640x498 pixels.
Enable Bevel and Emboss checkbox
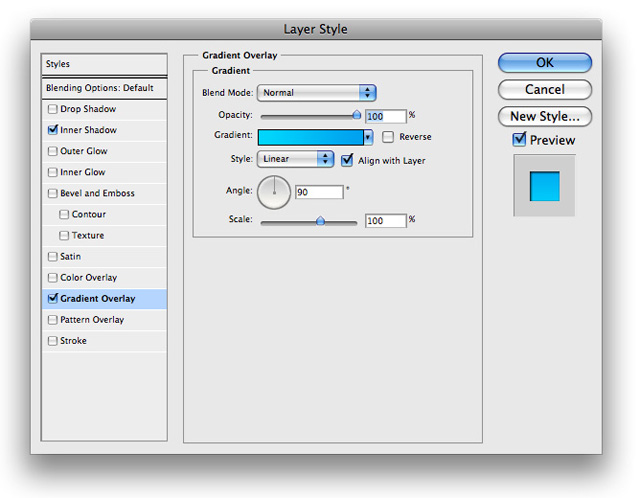[x=52, y=193]
